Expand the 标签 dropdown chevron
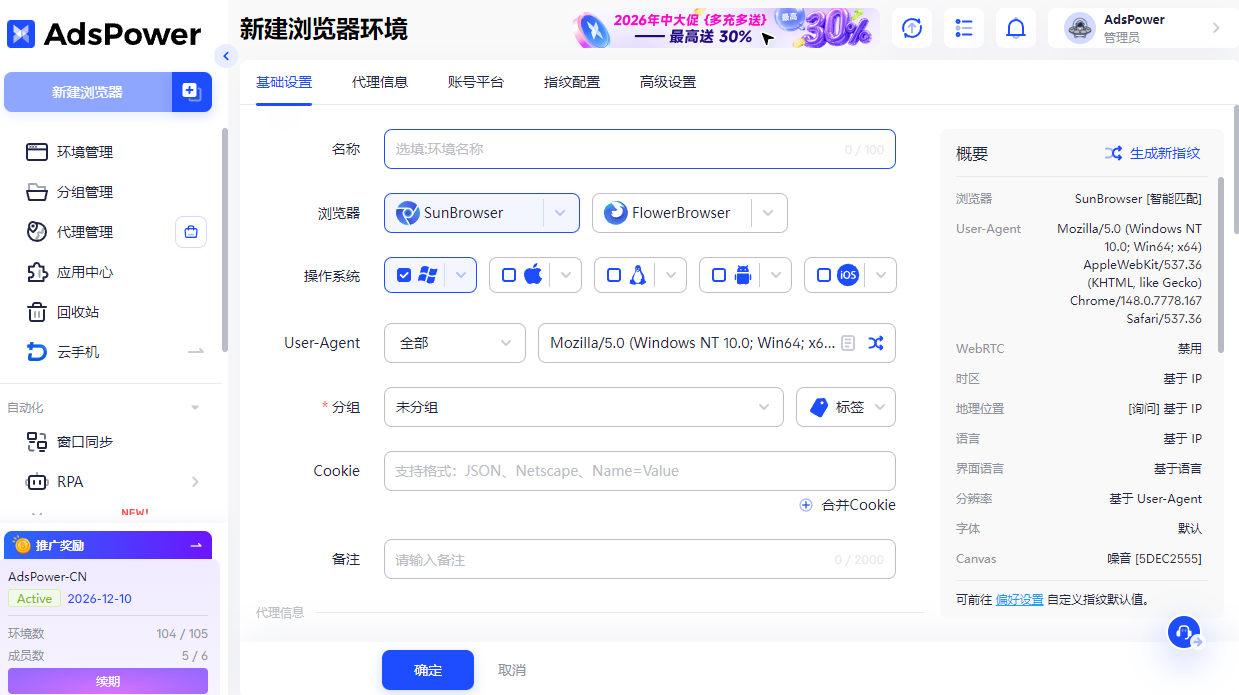Image resolution: width=1239 pixels, height=695 pixels. pyautogui.click(x=880, y=407)
